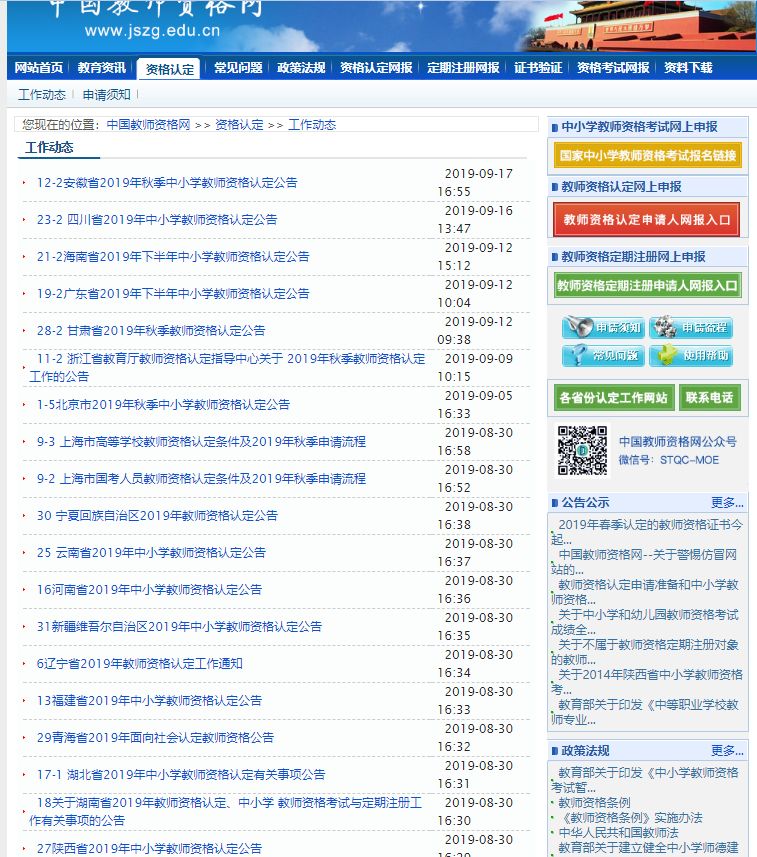Click 资格认定 breadcrumb link
The width and height of the screenshot is (757, 857).
[239, 125]
